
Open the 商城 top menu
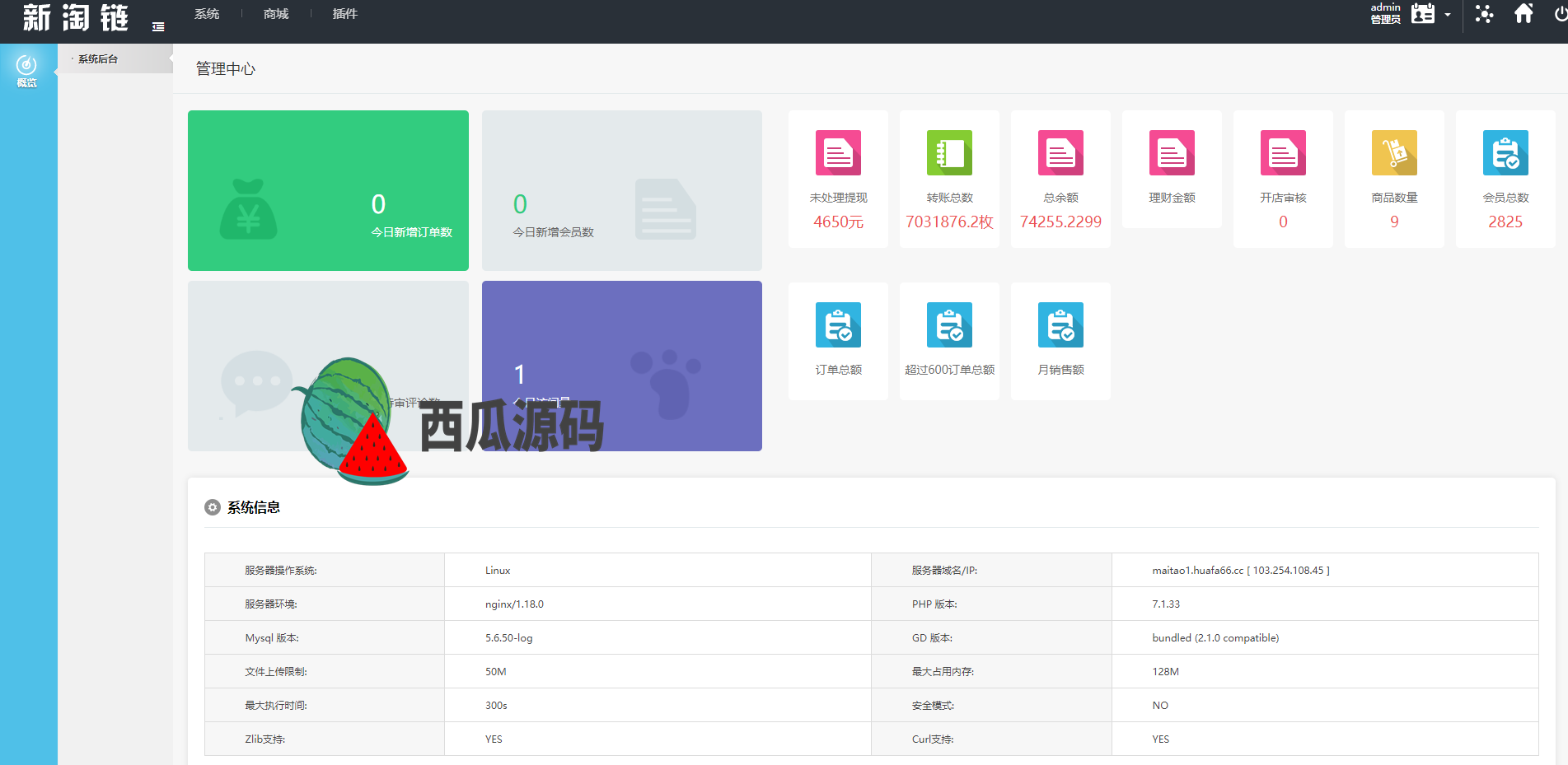click(276, 14)
